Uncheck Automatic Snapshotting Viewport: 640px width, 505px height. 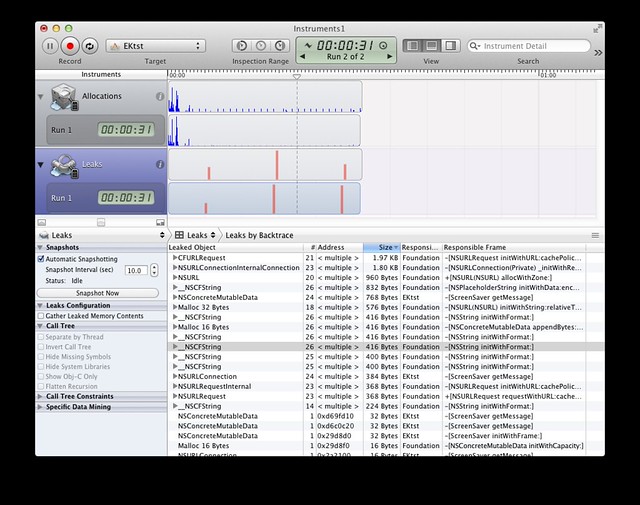point(41,259)
